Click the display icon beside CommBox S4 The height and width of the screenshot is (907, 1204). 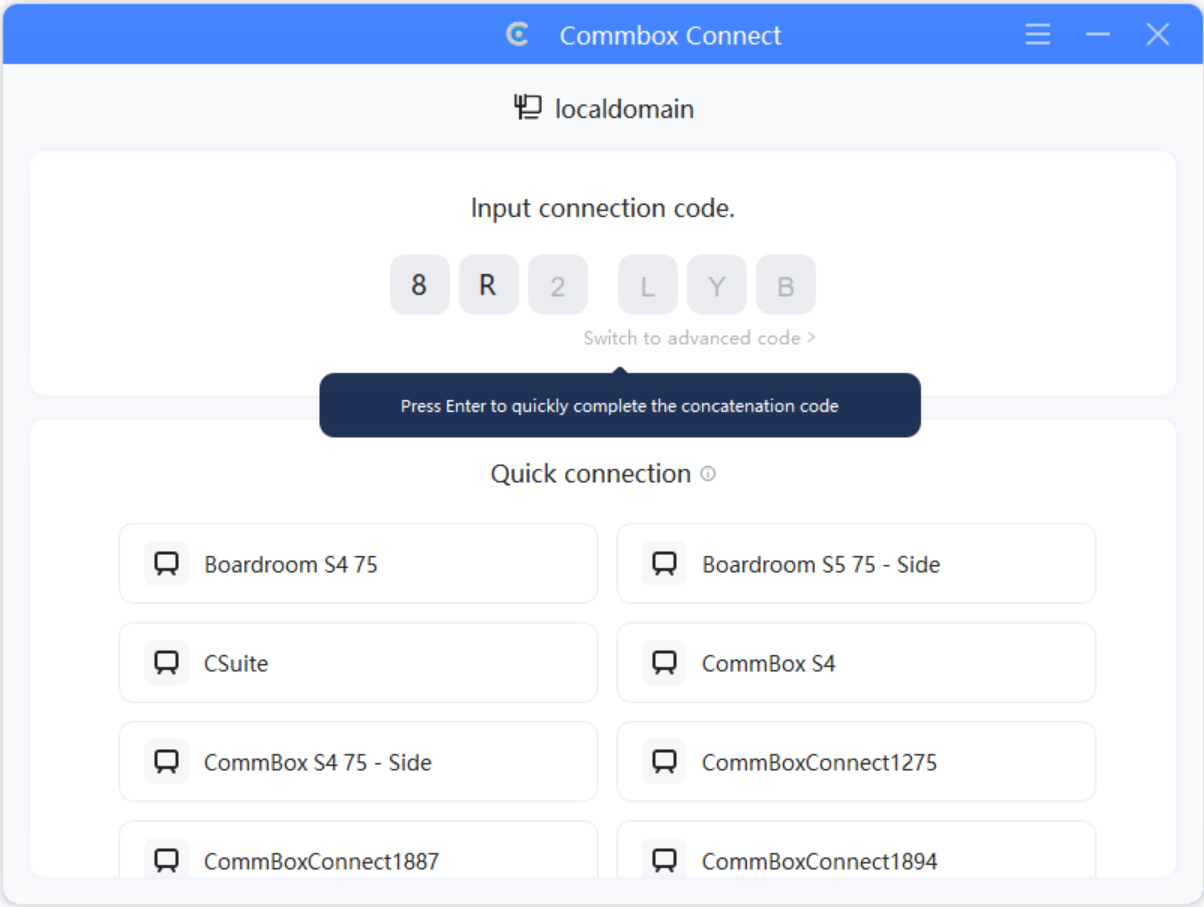[x=663, y=662]
